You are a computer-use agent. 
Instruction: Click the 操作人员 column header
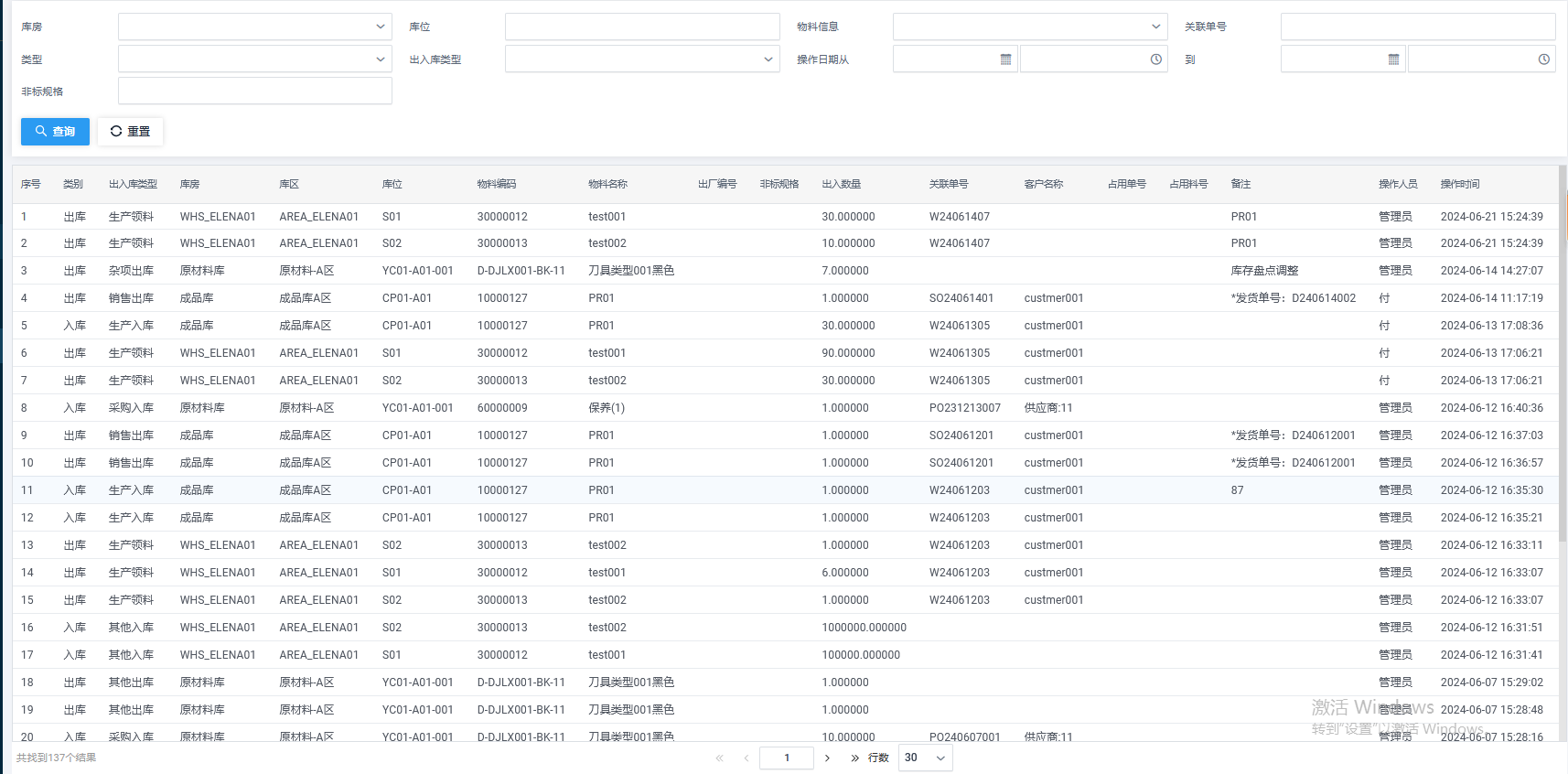[1399, 184]
